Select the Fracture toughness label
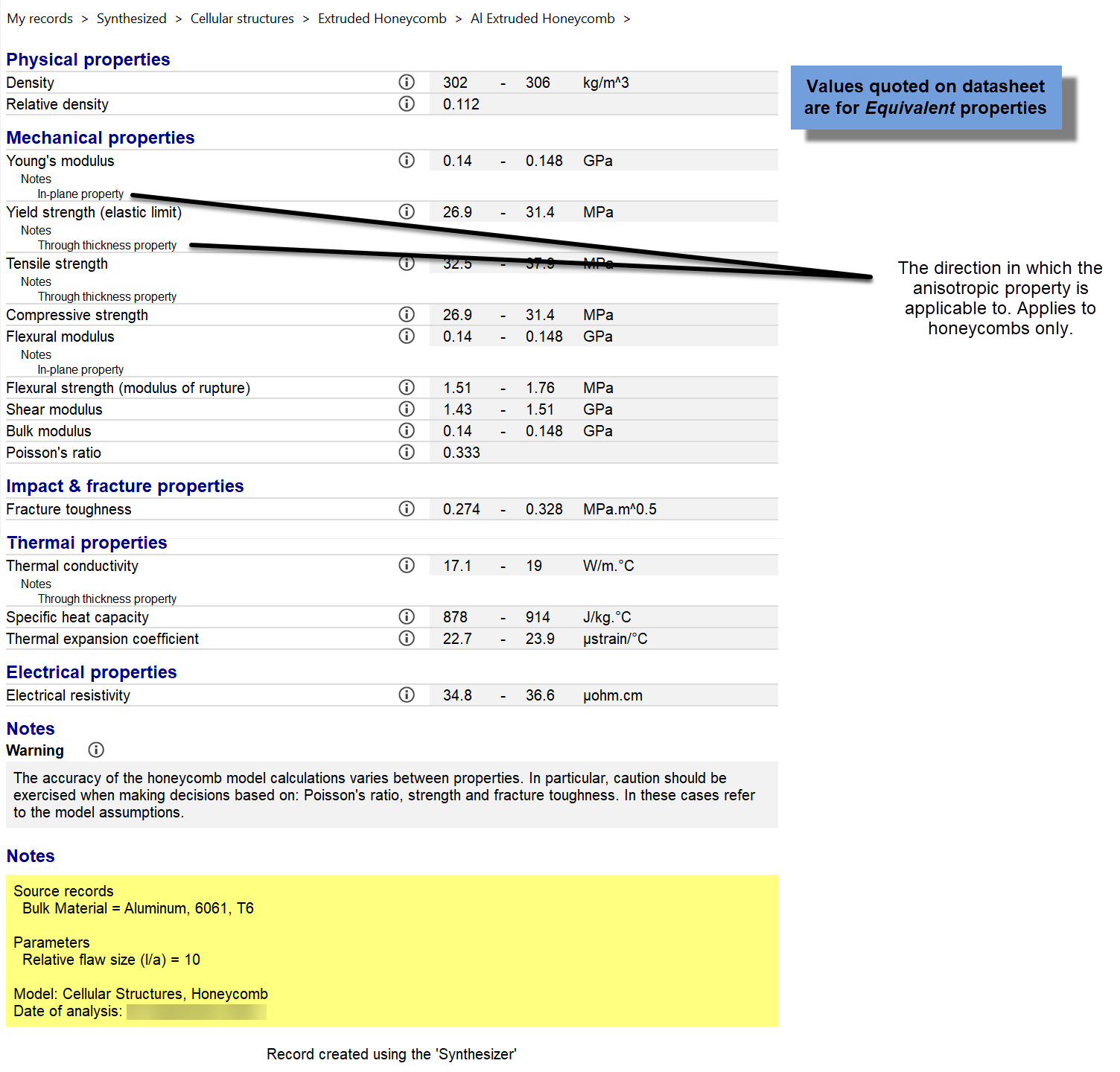Image resolution: width=1120 pixels, height=1072 pixels. pyautogui.click(x=69, y=509)
